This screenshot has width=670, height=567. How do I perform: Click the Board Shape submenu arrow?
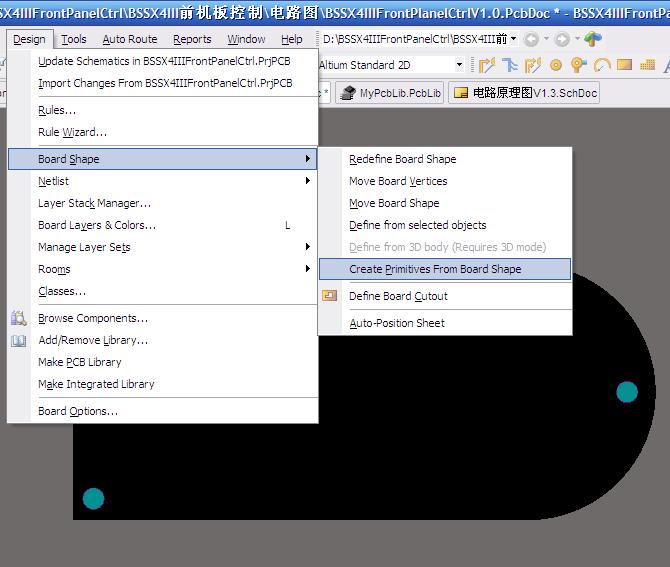coord(308,159)
